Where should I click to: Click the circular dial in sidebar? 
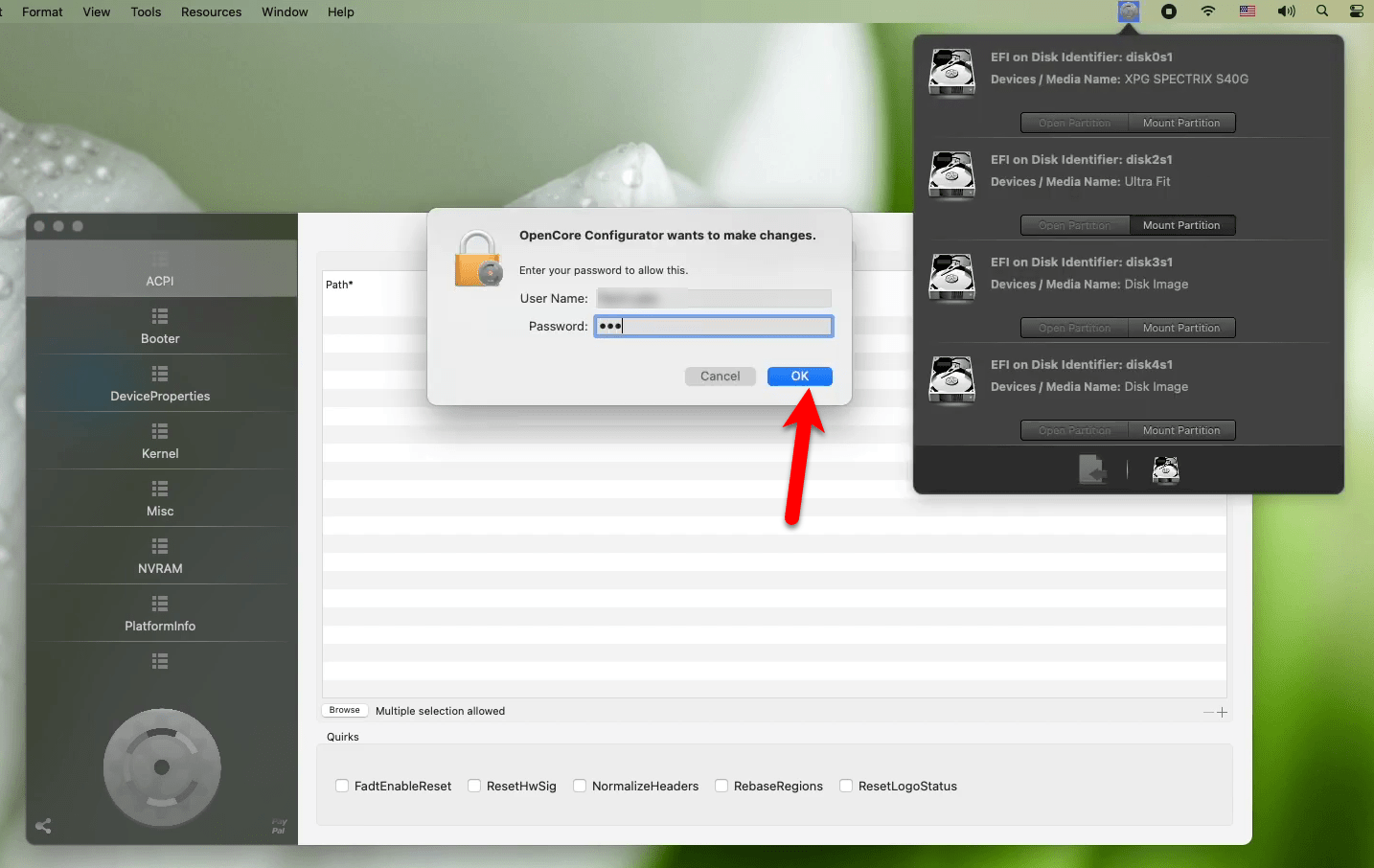(162, 767)
